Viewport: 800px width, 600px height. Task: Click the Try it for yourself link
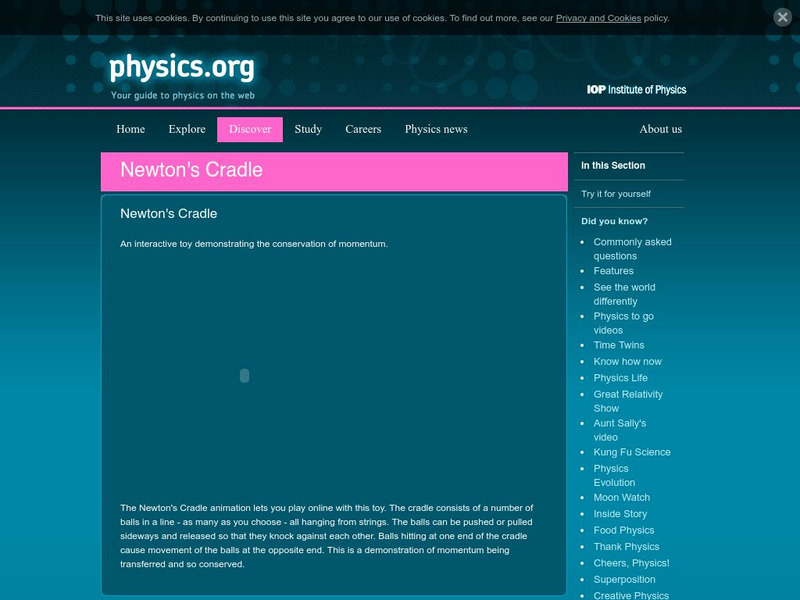616,194
